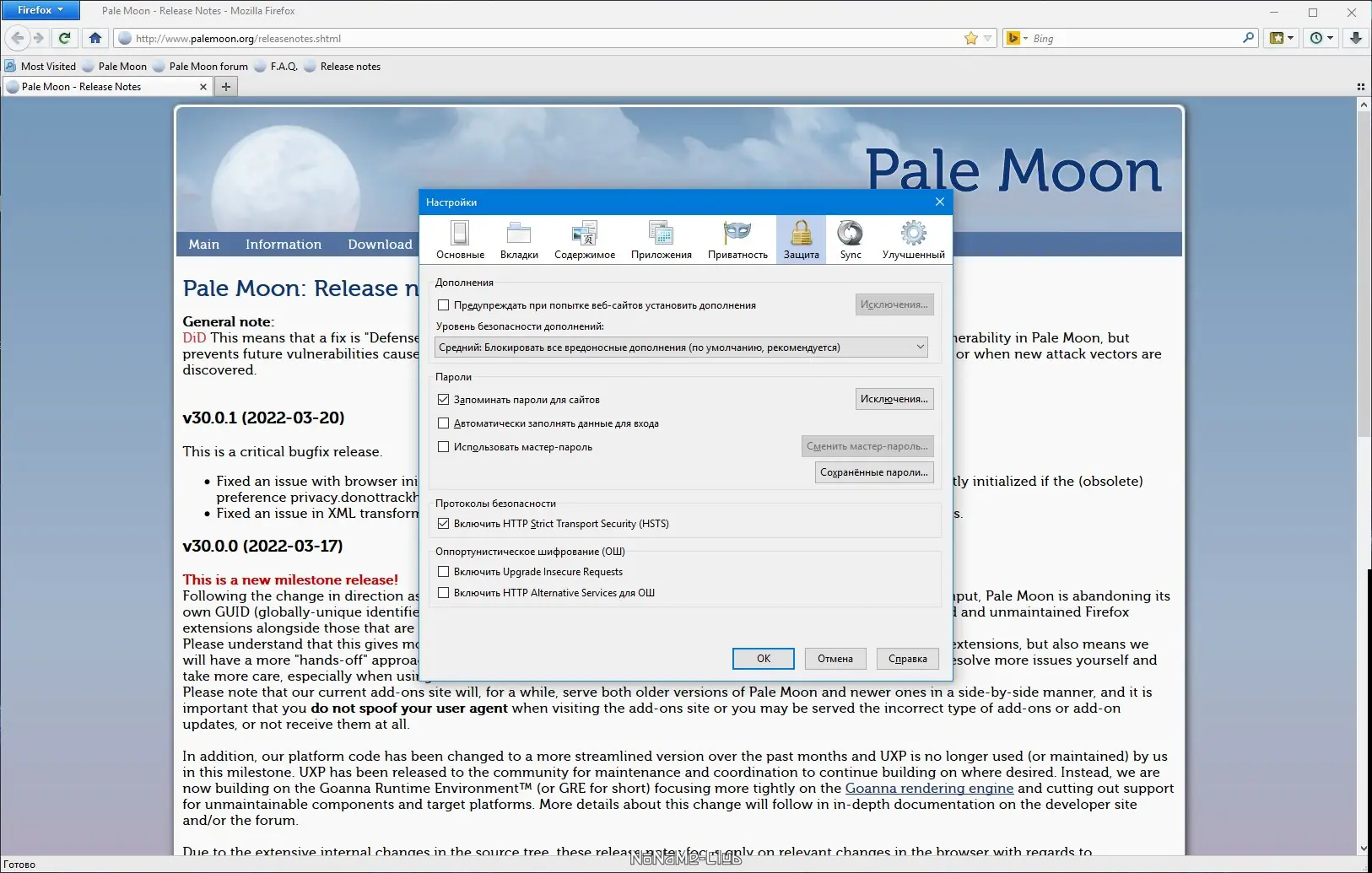Go to the Home page
Image resolution: width=1372 pixels, height=873 pixels.
95,38
